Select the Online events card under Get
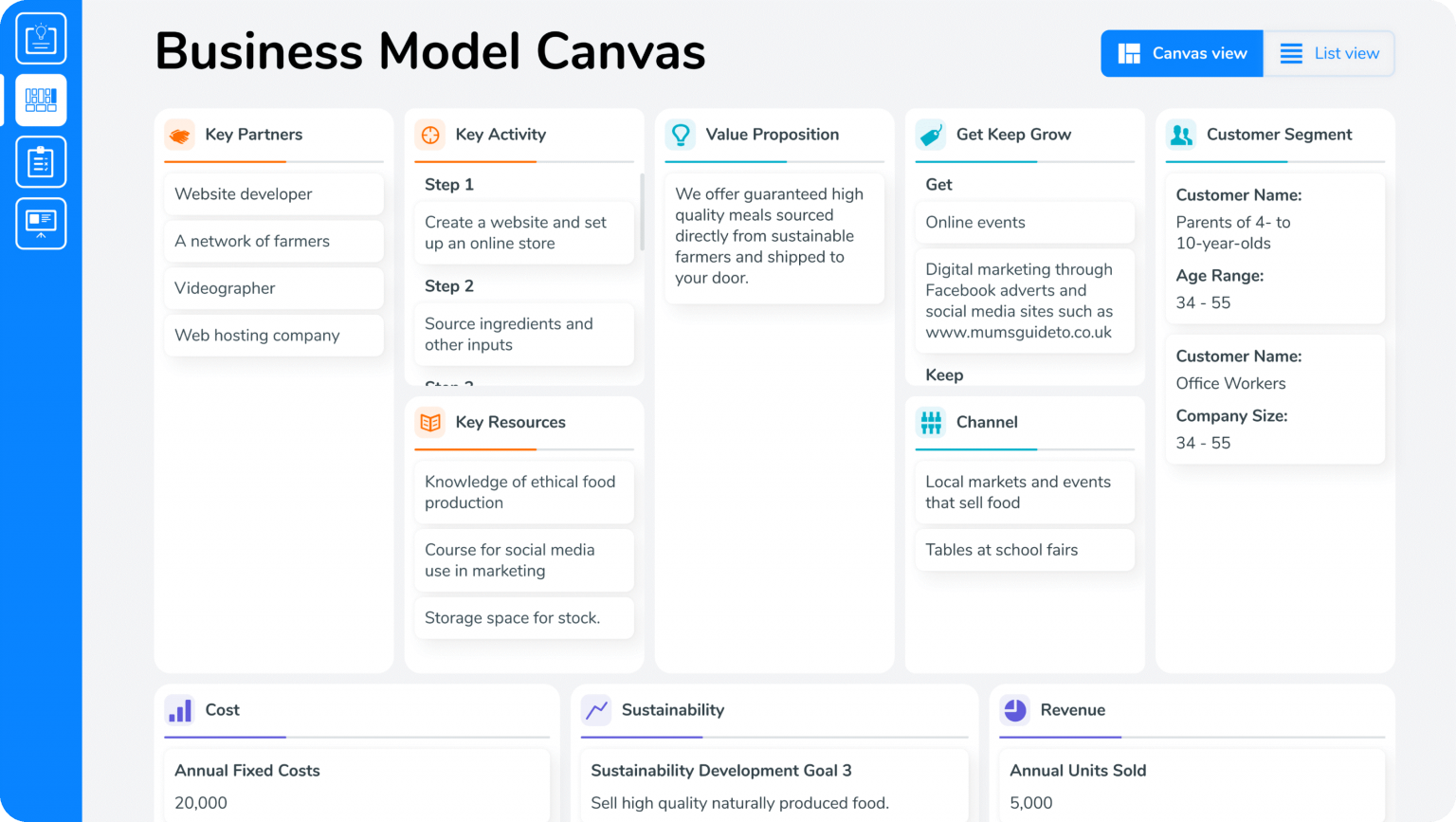Image resolution: width=1456 pixels, height=822 pixels. click(1024, 222)
